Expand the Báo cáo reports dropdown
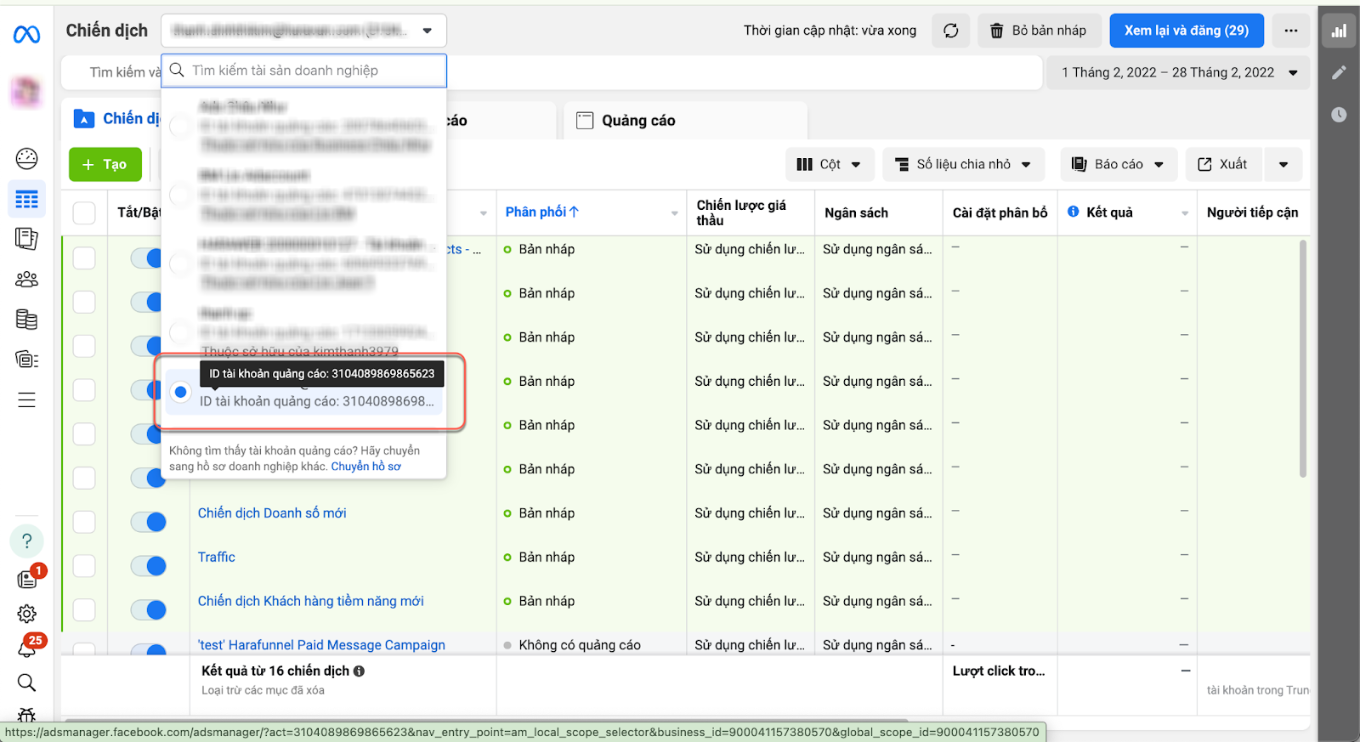The image size is (1360, 742). (x=1117, y=164)
